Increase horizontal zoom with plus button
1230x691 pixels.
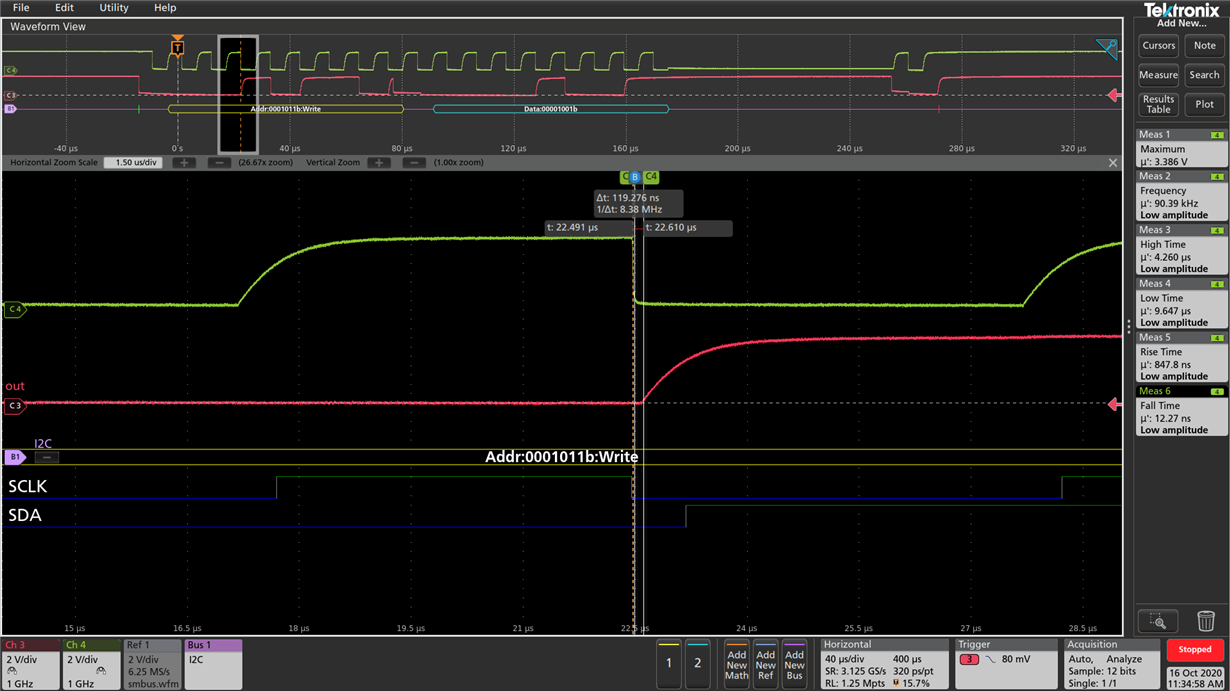pyautogui.click(x=183, y=162)
